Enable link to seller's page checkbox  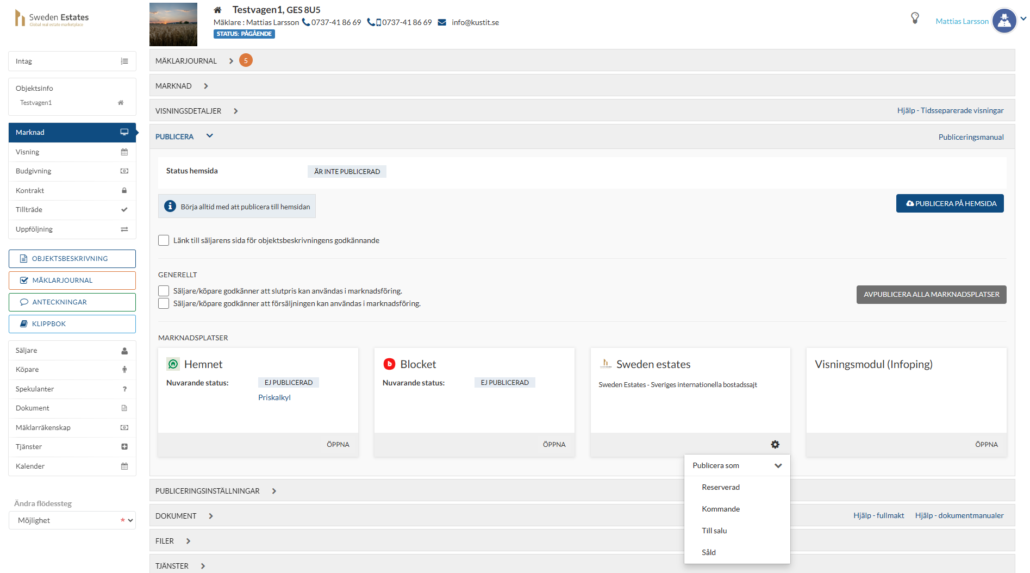[164, 240]
